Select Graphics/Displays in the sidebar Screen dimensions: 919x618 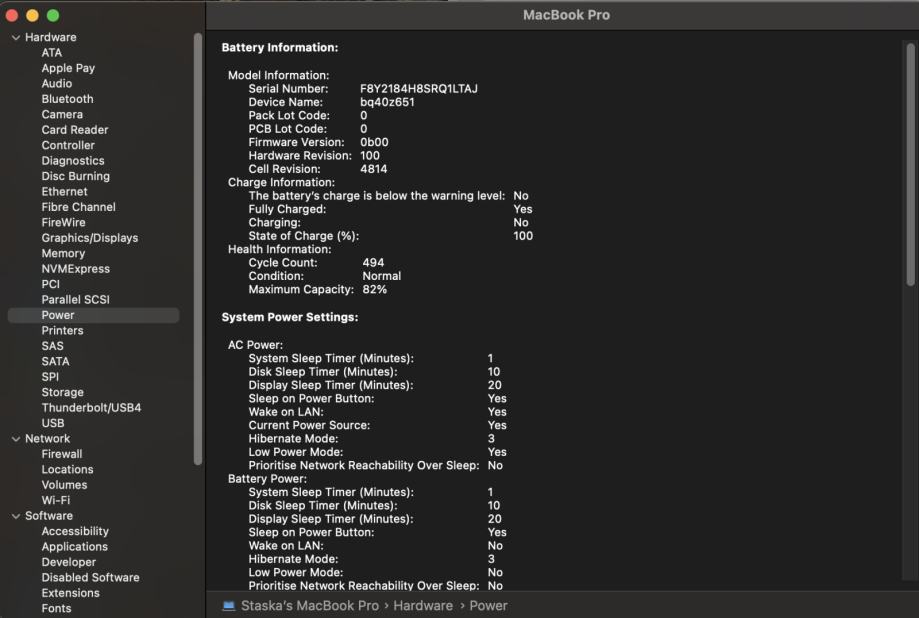click(90, 238)
